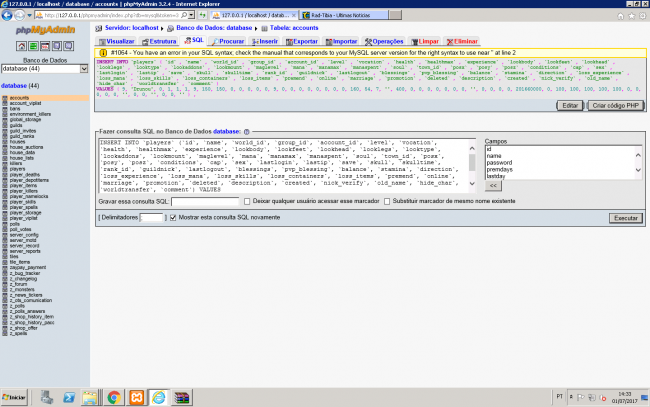The height and width of the screenshot is (407, 650).
Task: Switch to the Operações tab
Action: [384, 41]
